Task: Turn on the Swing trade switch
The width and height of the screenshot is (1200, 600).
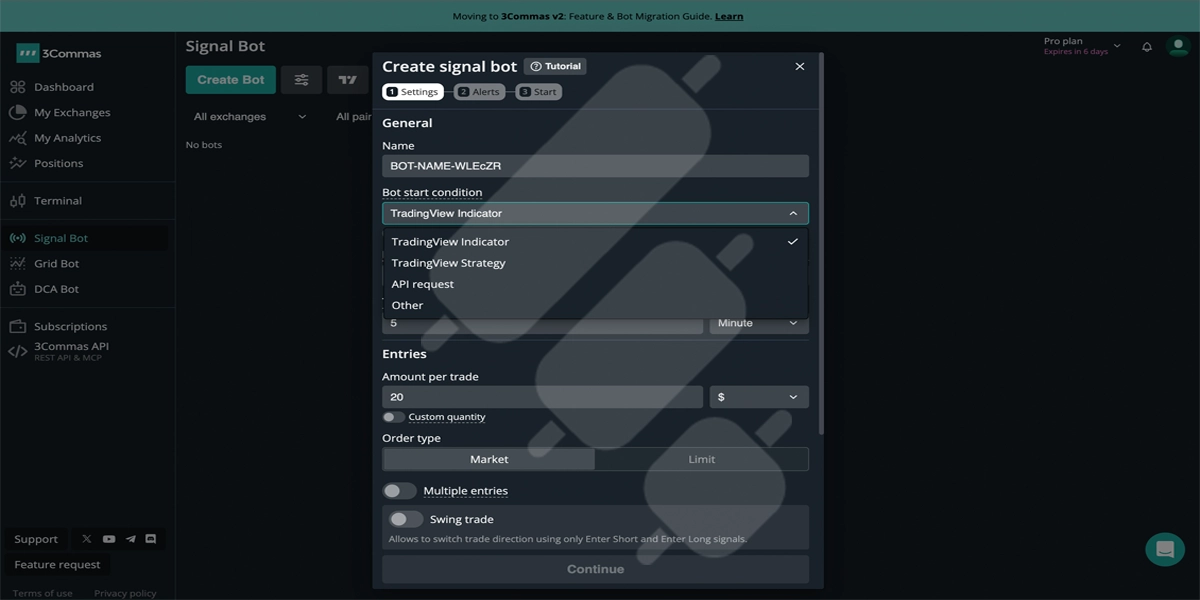Action: click(x=406, y=519)
